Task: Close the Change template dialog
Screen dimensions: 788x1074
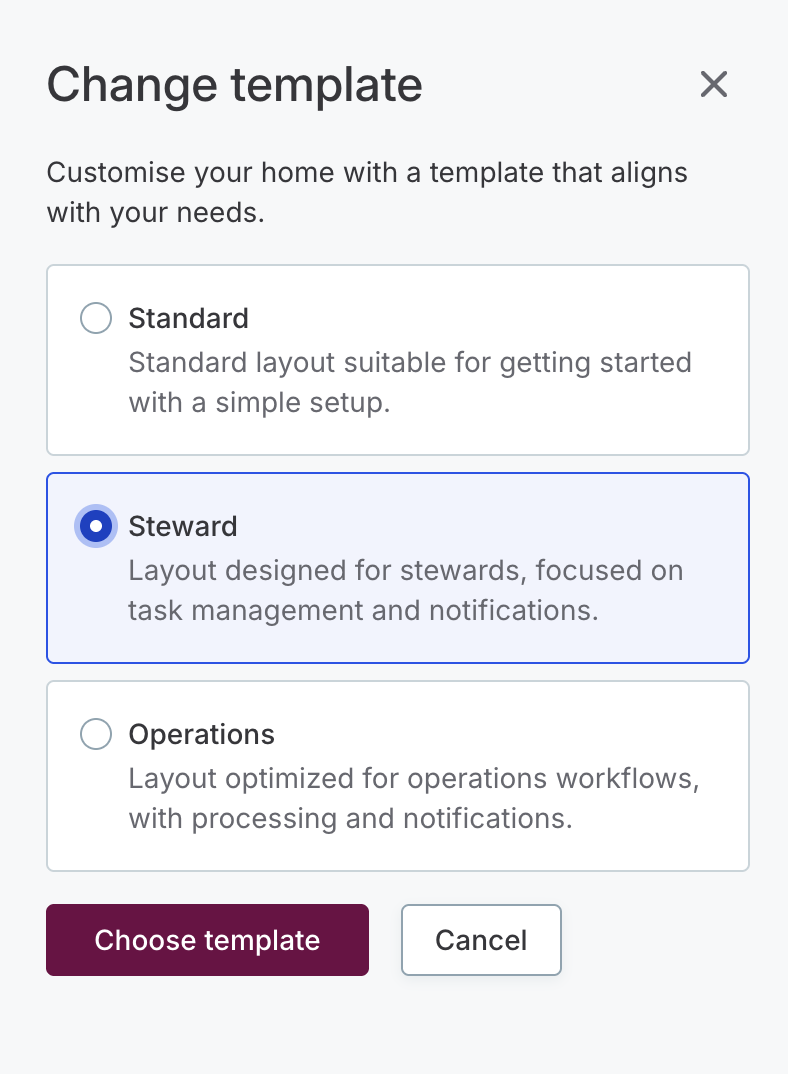Action: click(x=713, y=85)
